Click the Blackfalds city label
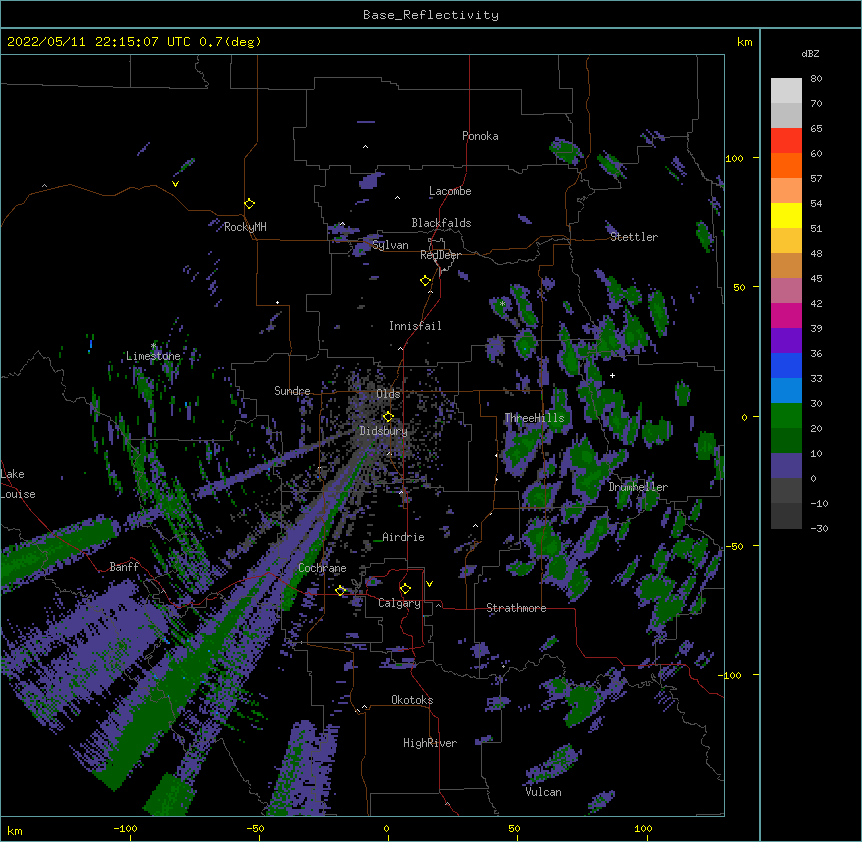Screen dimensions: 862x842 [x=441, y=223]
